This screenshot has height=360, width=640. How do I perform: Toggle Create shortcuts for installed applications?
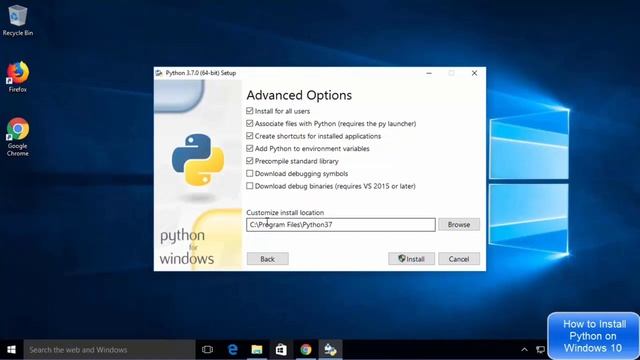[250, 136]
